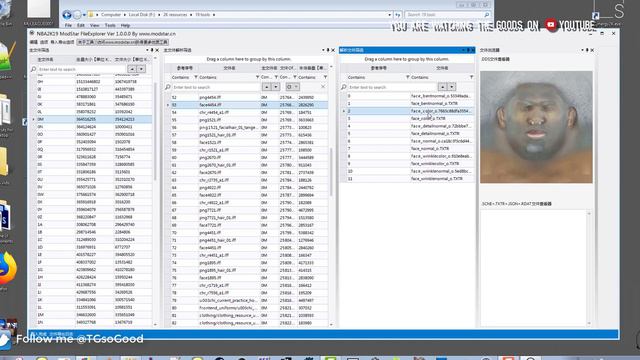This screenshot has height=360, width=640.
Task: Select row png4022.iff
Action: click(249, 188)
